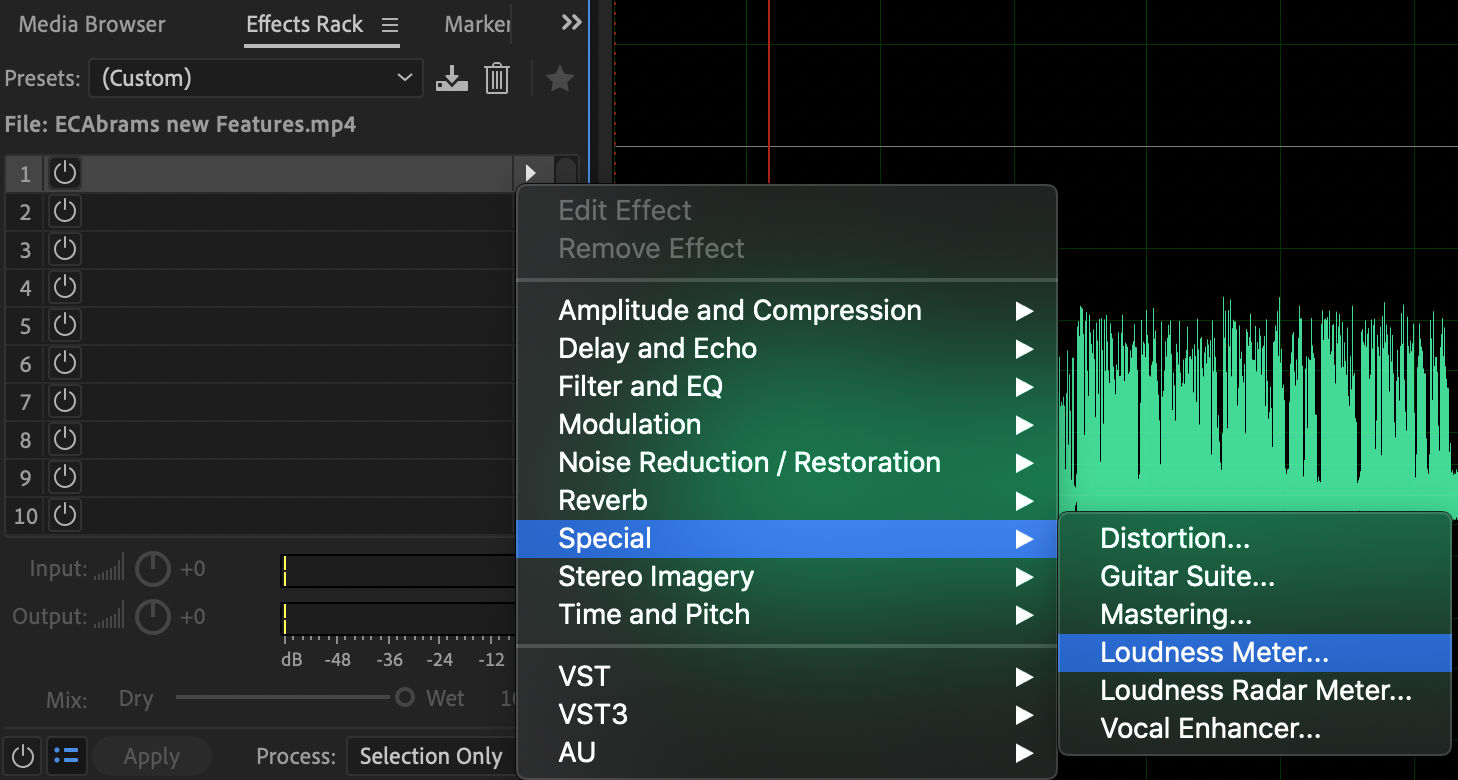
Task: Toggle power for effect slot 1
Action: click(x=65, y=173)
